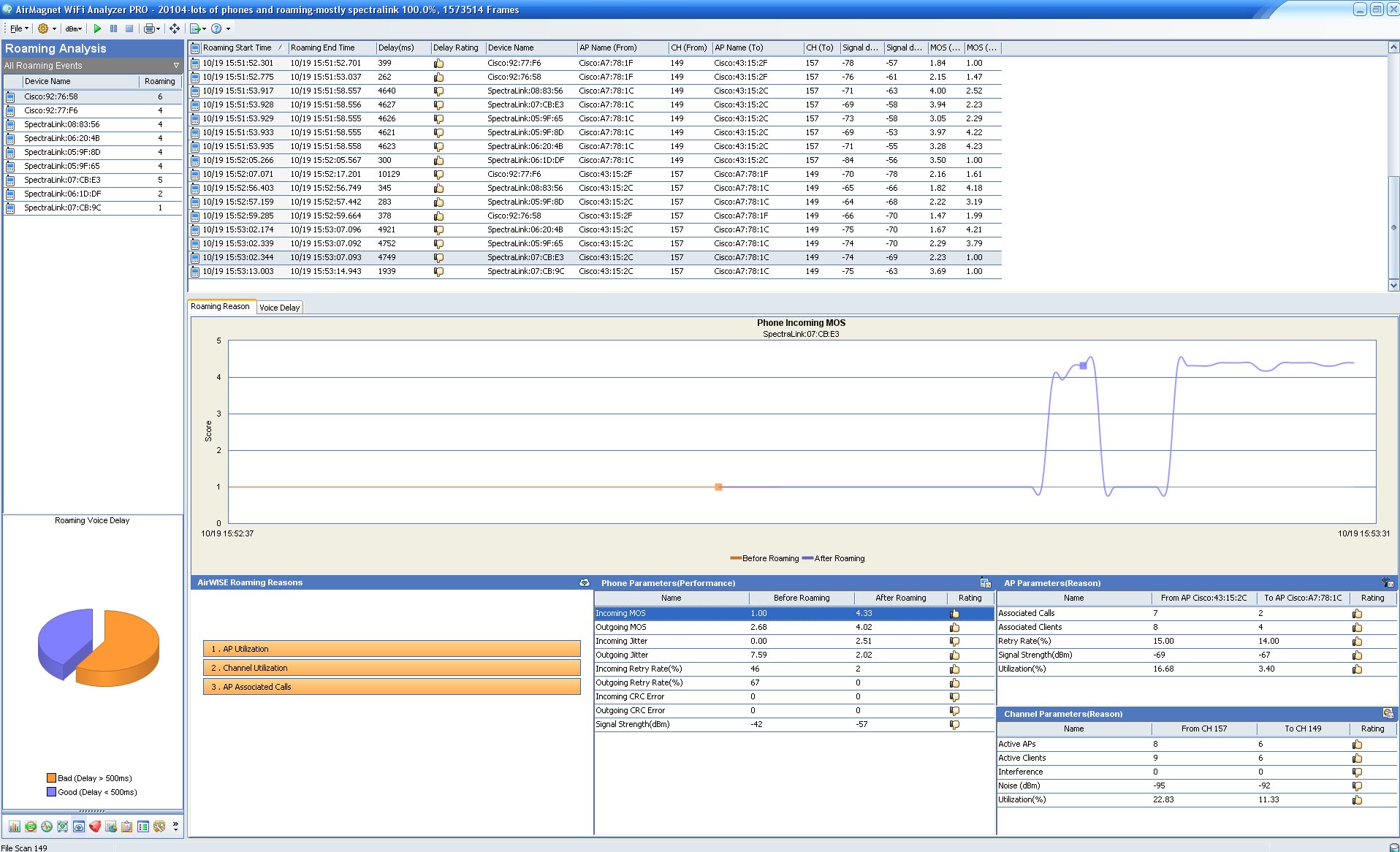Click the AP Name (From) column header

(623, 47)
